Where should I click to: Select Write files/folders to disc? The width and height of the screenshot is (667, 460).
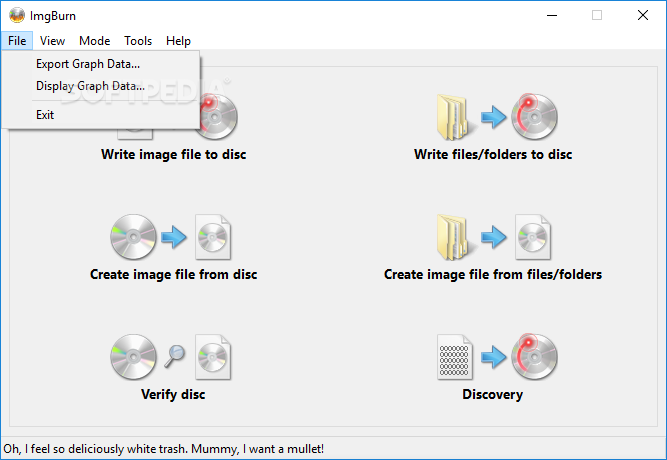tap(493, 154)
